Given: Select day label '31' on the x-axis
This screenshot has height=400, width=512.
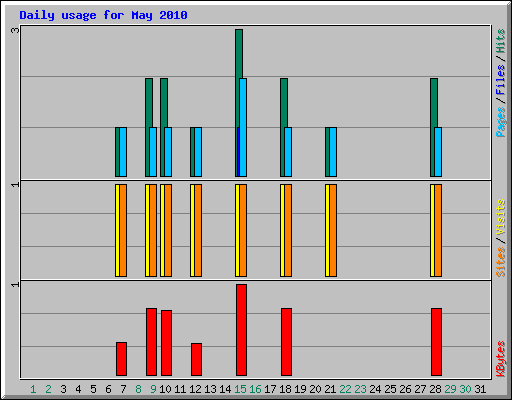Looking at the screenshot, I should click(x=480, y=389).
